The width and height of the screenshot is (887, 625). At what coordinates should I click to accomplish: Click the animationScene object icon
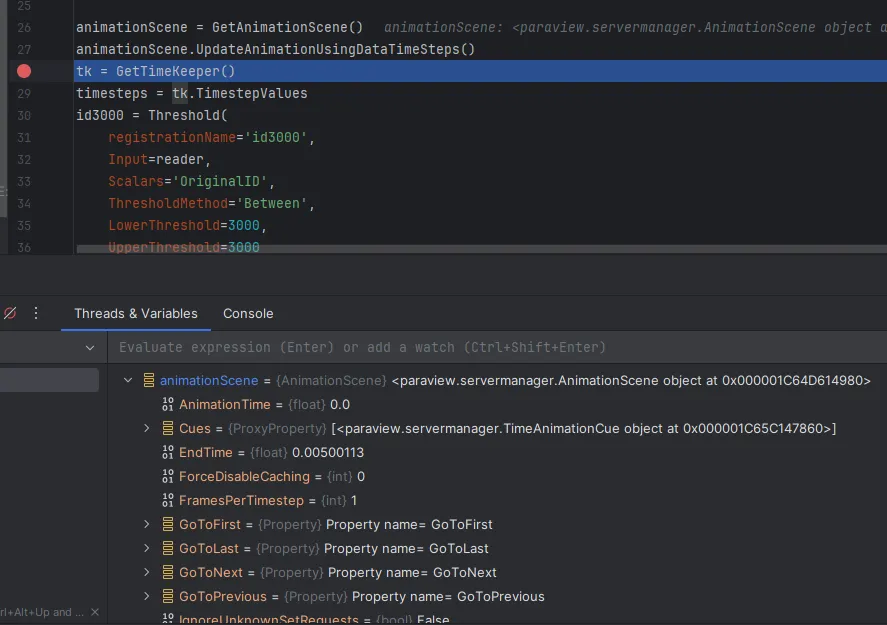[x=149, y=380]
